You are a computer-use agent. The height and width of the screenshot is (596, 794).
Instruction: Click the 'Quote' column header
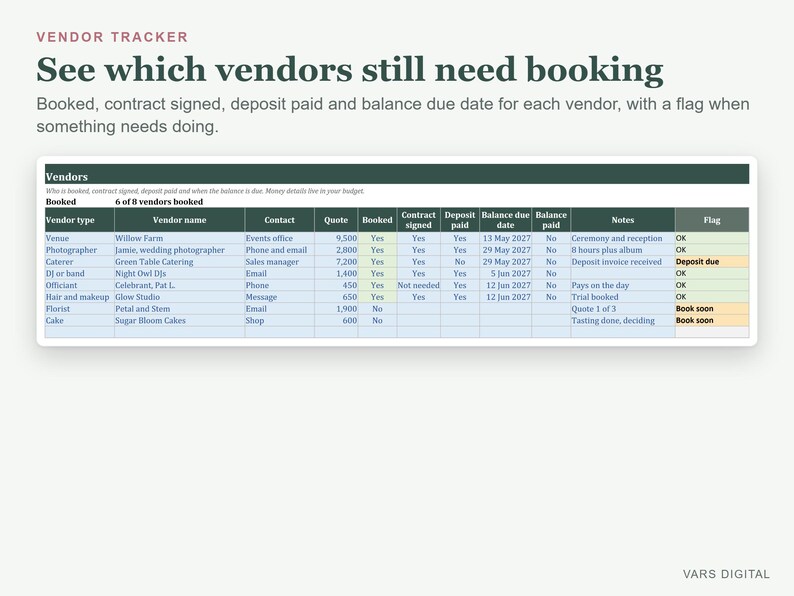point(336,220)
